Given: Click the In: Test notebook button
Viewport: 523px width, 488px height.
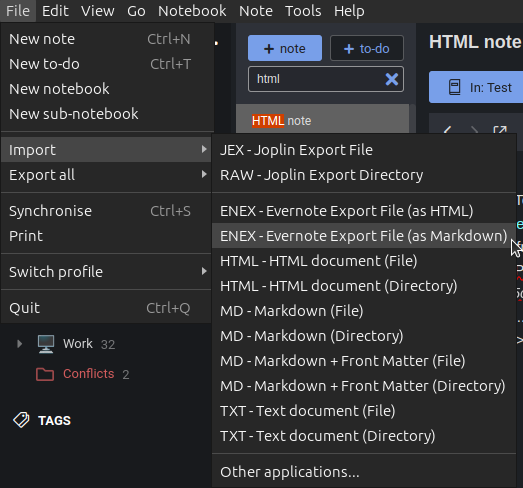Looking at the screenshot, I should pyautogui.click(x=476, y=87).
